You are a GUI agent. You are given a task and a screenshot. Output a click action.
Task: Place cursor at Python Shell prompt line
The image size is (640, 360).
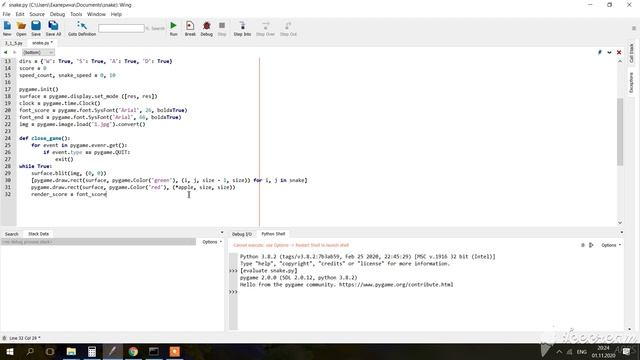(x=429, y=292)
